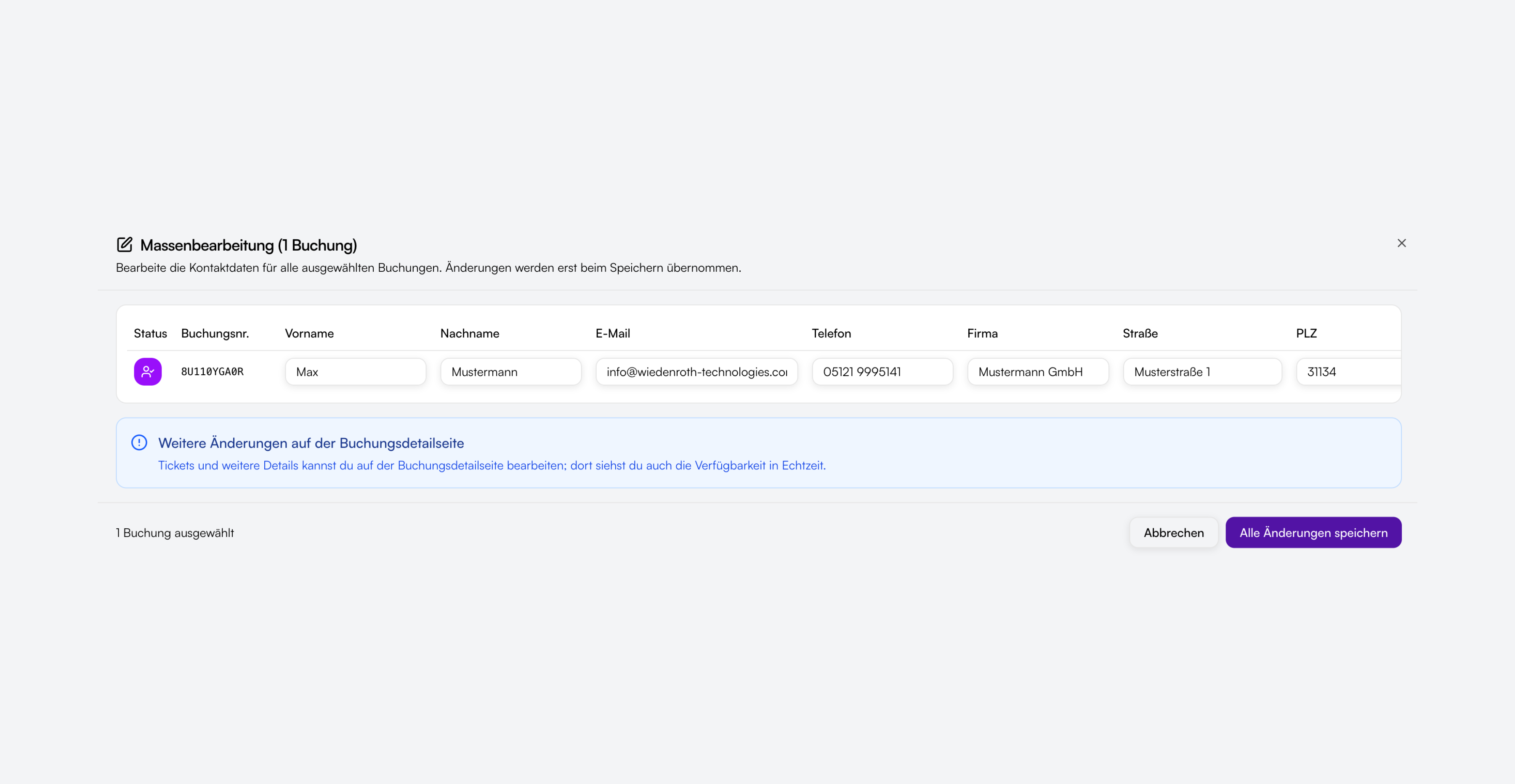The width and height of the screenshot is (1515, 784).
Task: Click the Abbrechen button
Action: pos(1174,532)
